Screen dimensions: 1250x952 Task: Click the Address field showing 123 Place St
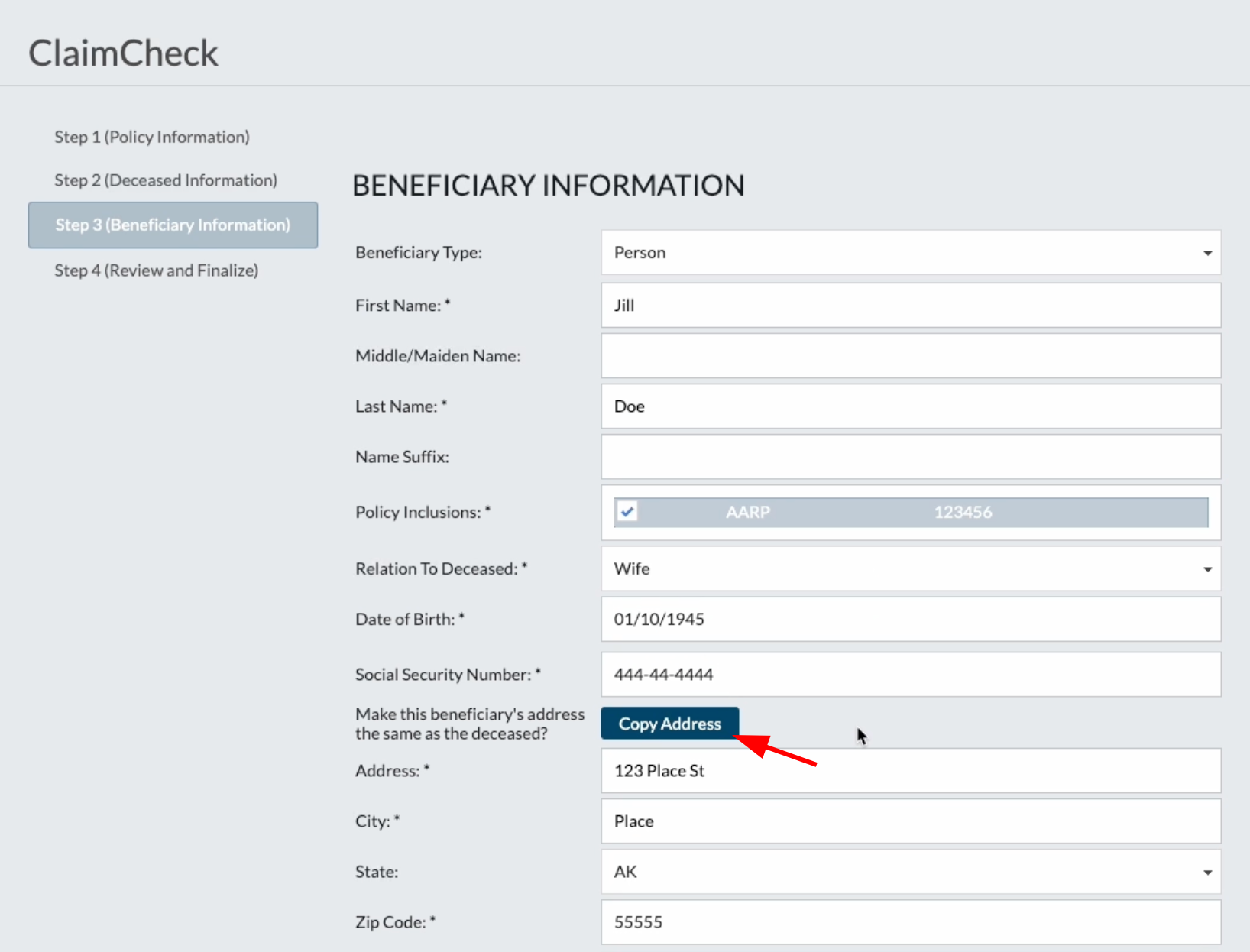click(909, 771)
